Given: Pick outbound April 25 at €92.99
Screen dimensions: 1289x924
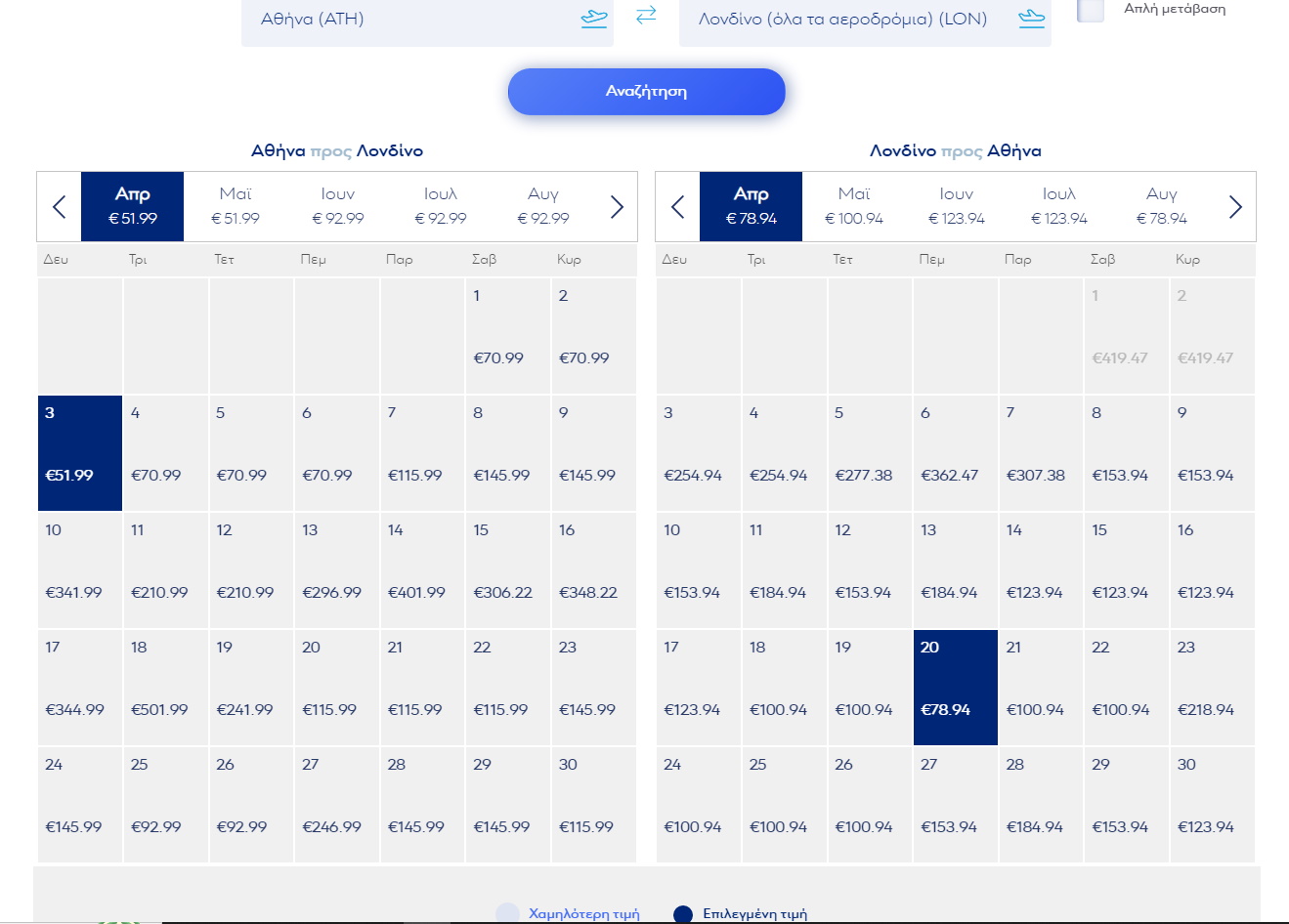Looking at the screenshot, I should [x=165, y=805].
